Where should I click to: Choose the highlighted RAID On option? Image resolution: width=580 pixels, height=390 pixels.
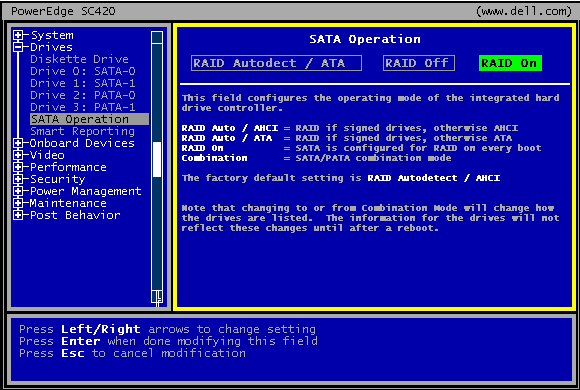tap(510, 63)
